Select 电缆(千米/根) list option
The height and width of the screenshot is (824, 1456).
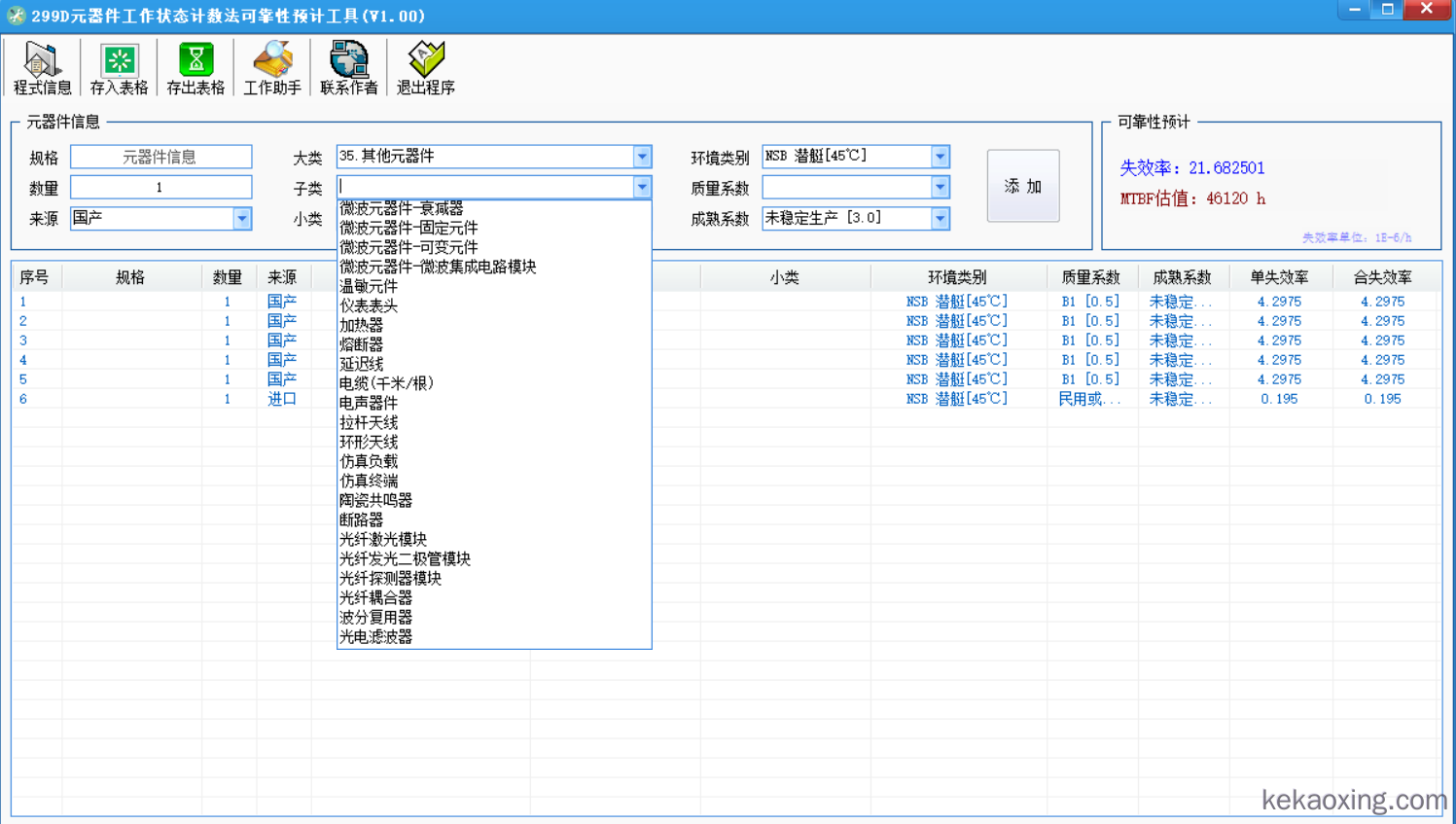coord(386,383)
